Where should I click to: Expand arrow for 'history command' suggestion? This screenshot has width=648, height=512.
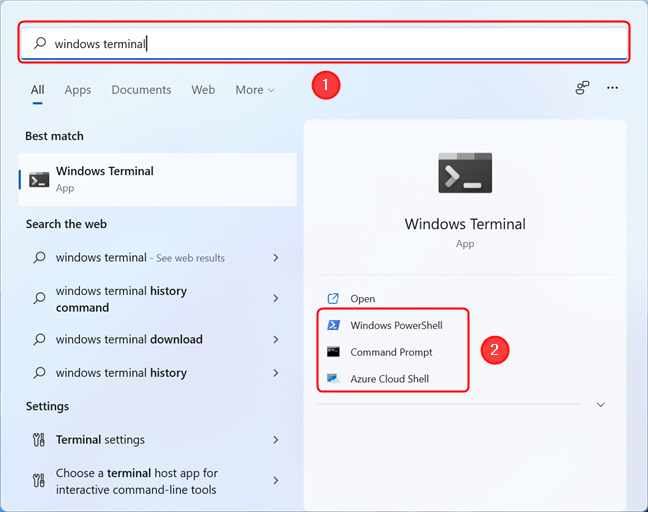[x=276, y=298]
